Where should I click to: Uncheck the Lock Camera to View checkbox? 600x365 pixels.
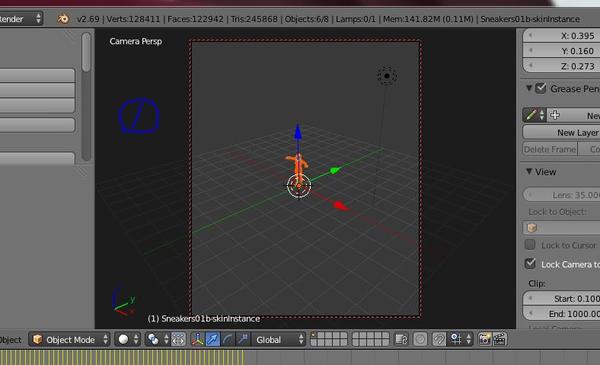(530, 264)
